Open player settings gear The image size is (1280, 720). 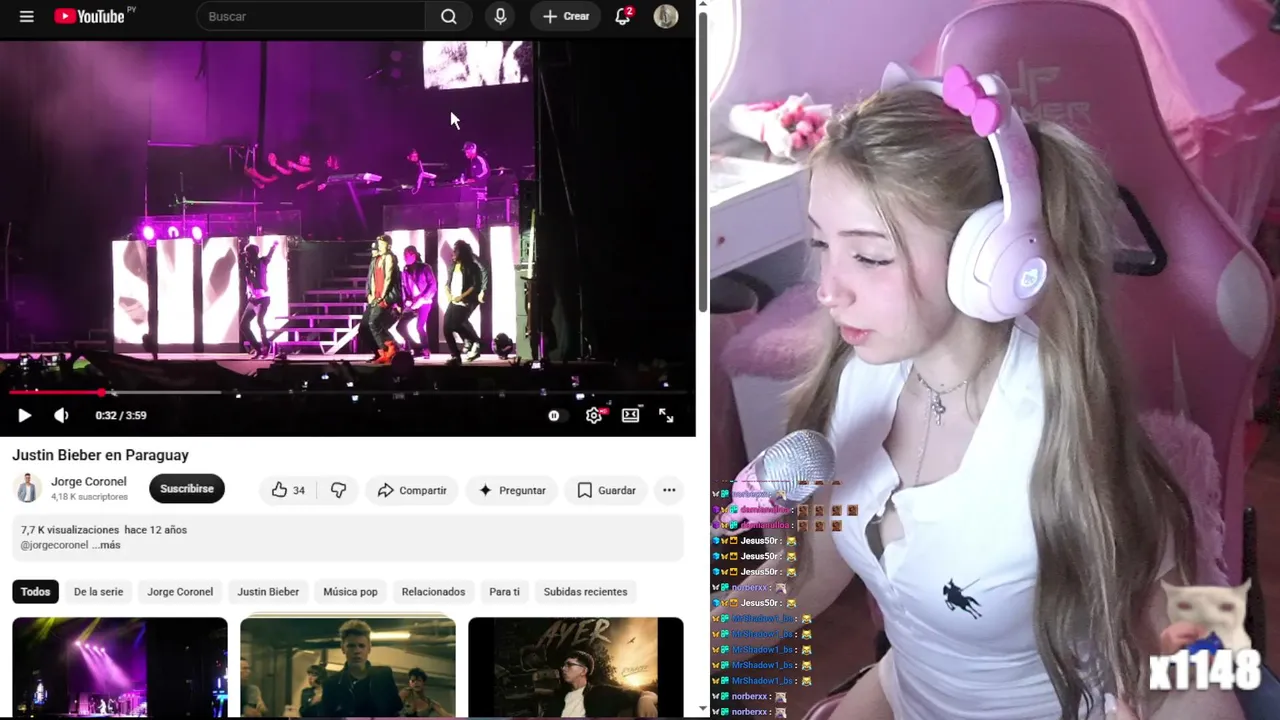pyautogui.click(x=594, y=415)
